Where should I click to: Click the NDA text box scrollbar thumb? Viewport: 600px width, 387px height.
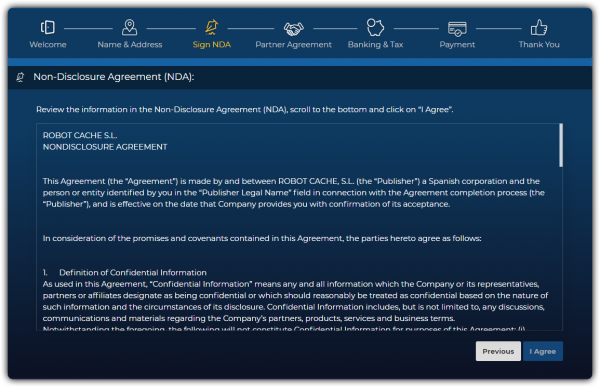click(x=561, y=145)
